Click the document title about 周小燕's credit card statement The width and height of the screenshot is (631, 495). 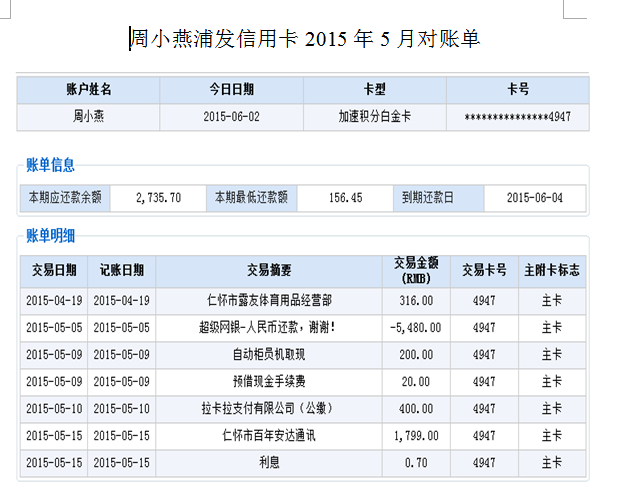[x=306, y=39]
